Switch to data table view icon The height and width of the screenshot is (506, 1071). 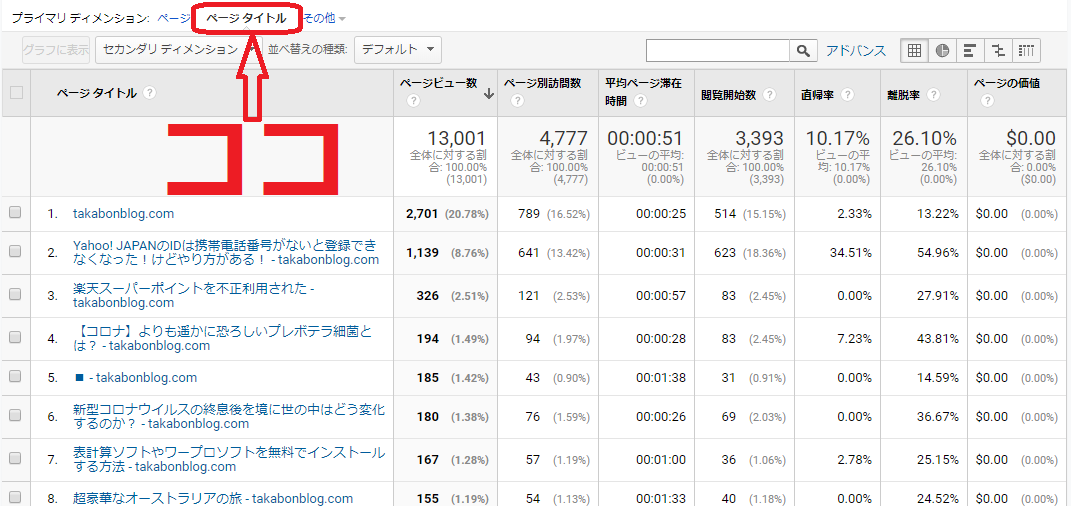pyautogui.click(x=915, y=50)
